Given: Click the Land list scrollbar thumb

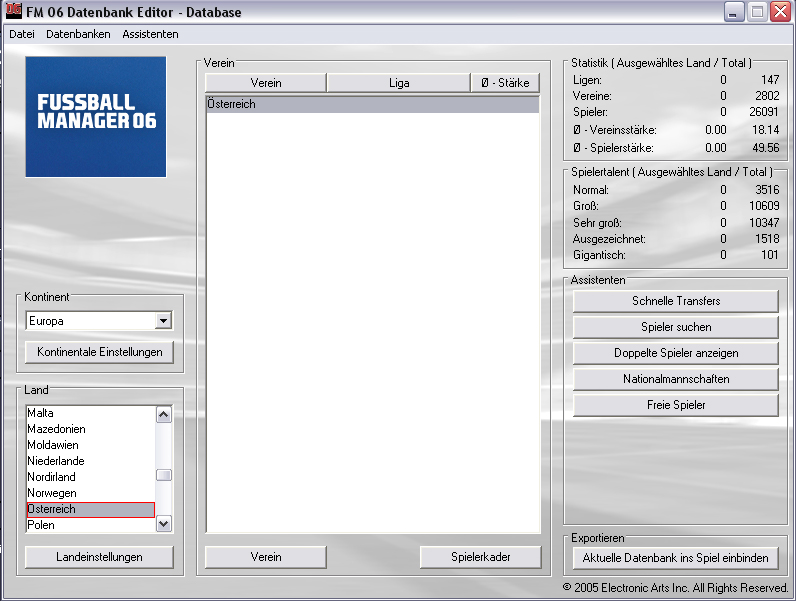Looking at the screenshot, I should tap(163, 475).
